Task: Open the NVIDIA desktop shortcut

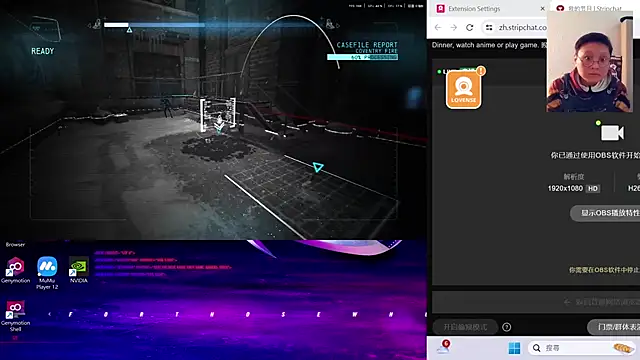Action: coord(78,270)
